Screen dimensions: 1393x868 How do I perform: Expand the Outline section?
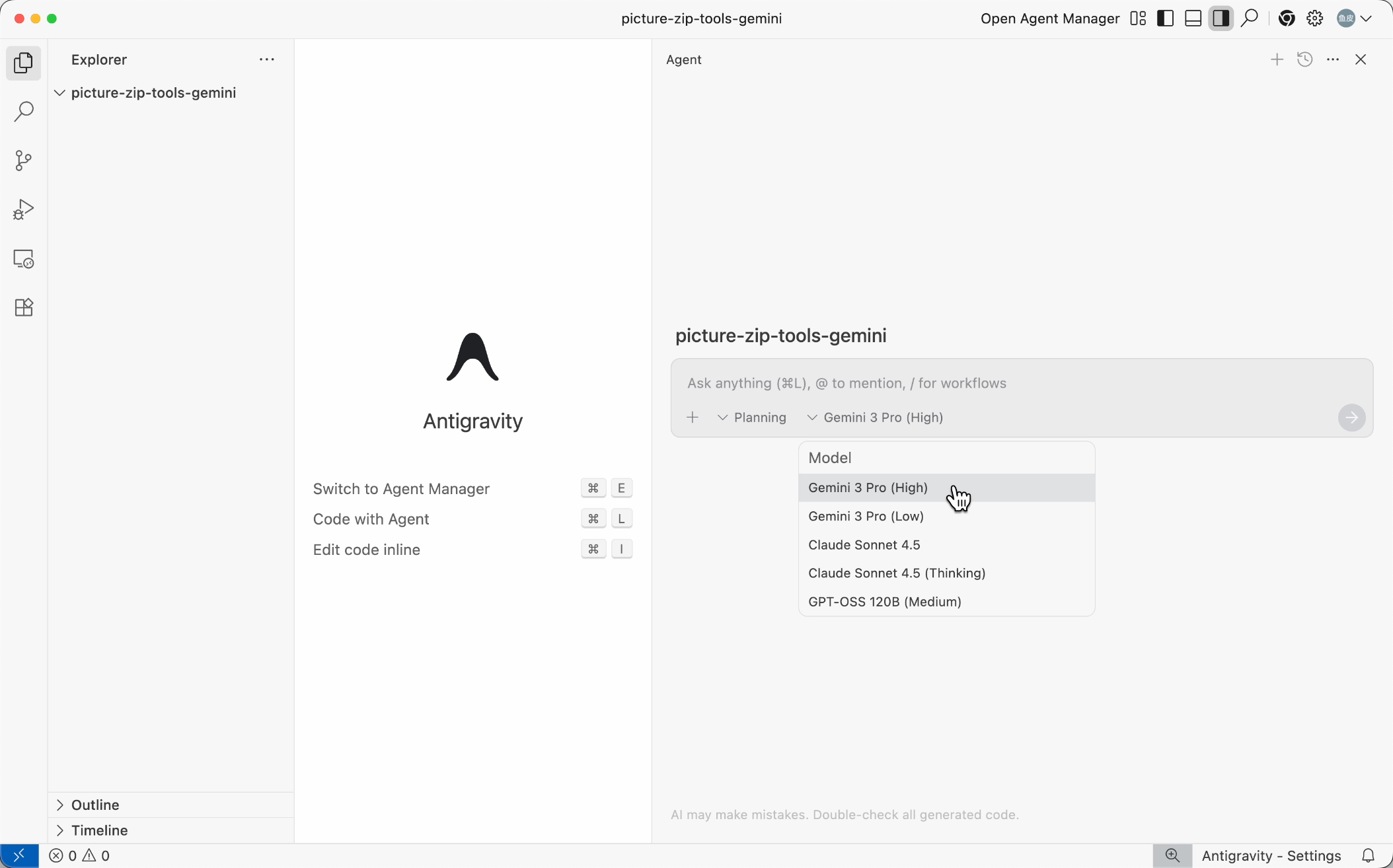(x=95, y=805)
